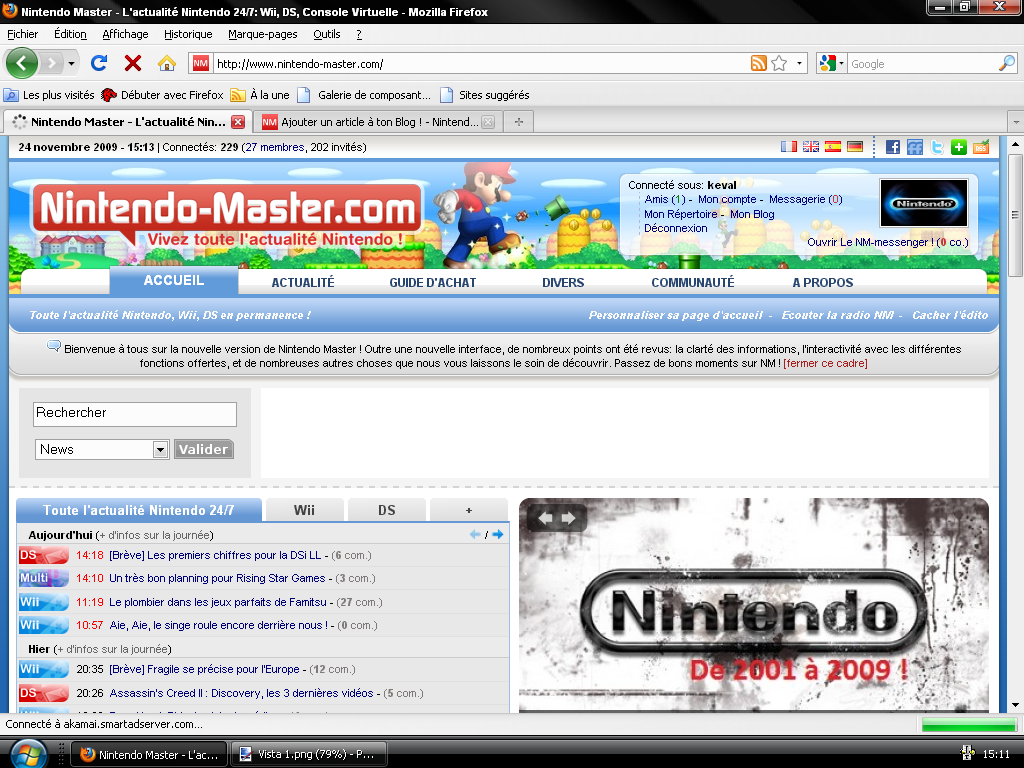The height and width of the screenshot is (768, 1024).
Task: Expand the back/forward history dropdown
Action: (x=71, y=63)
